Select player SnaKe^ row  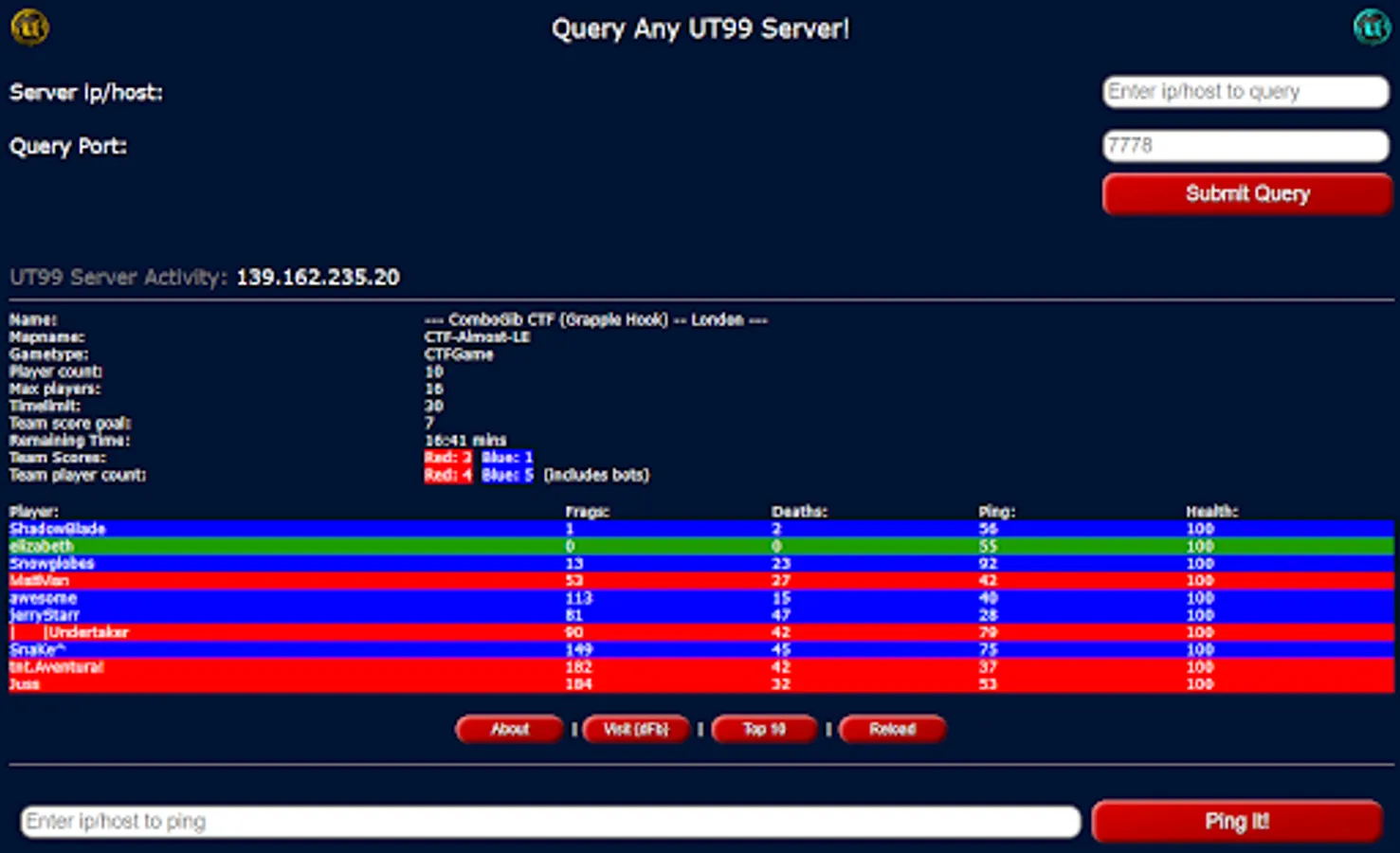(700, 649)
